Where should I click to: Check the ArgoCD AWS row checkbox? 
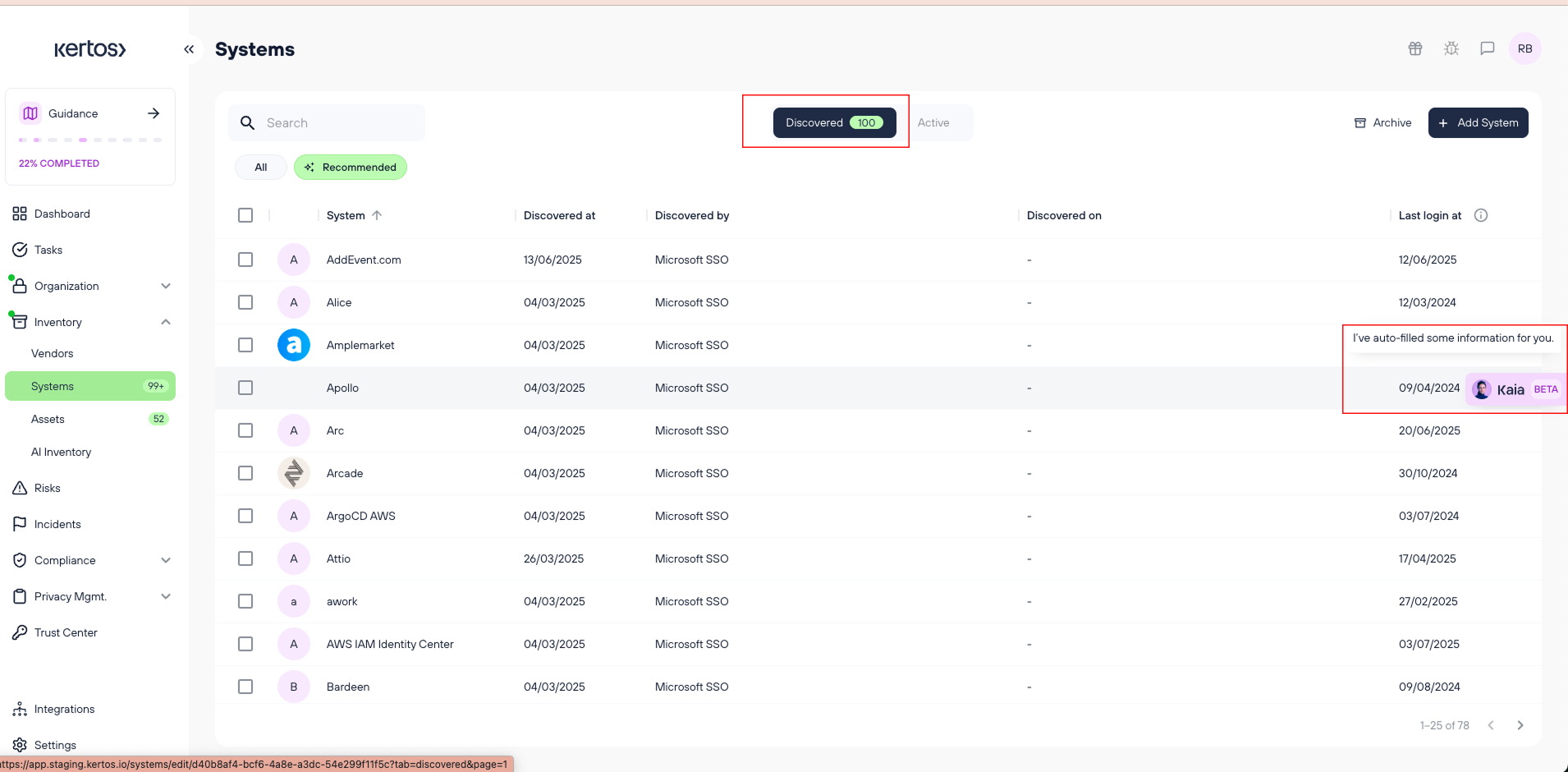tap(245, 516)
